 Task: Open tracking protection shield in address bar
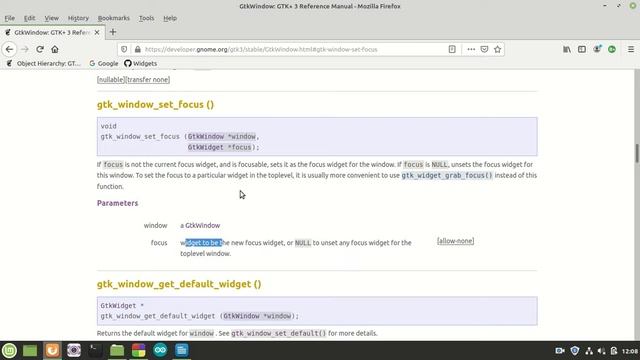coord(124,49)
